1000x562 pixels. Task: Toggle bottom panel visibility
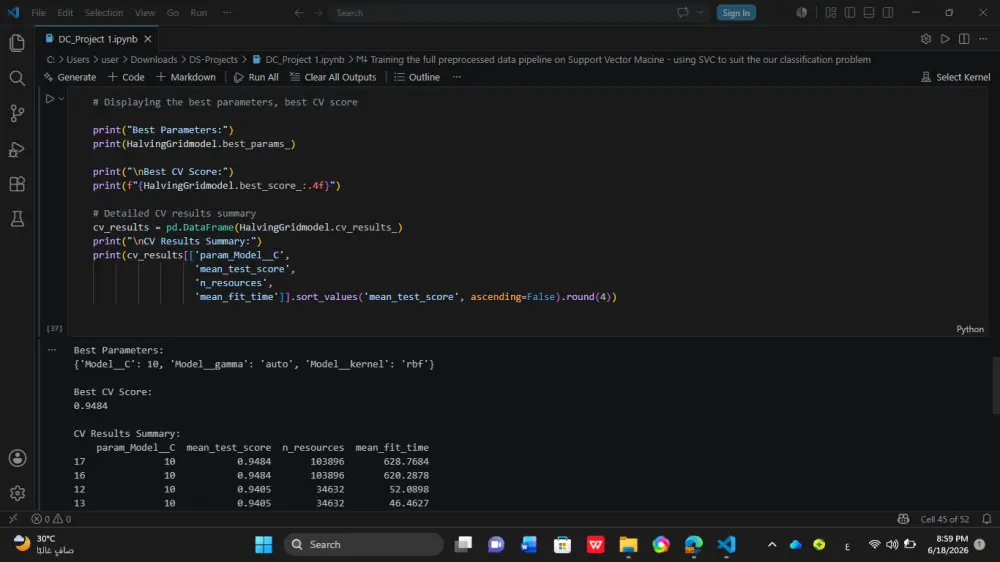coord(869,13)
